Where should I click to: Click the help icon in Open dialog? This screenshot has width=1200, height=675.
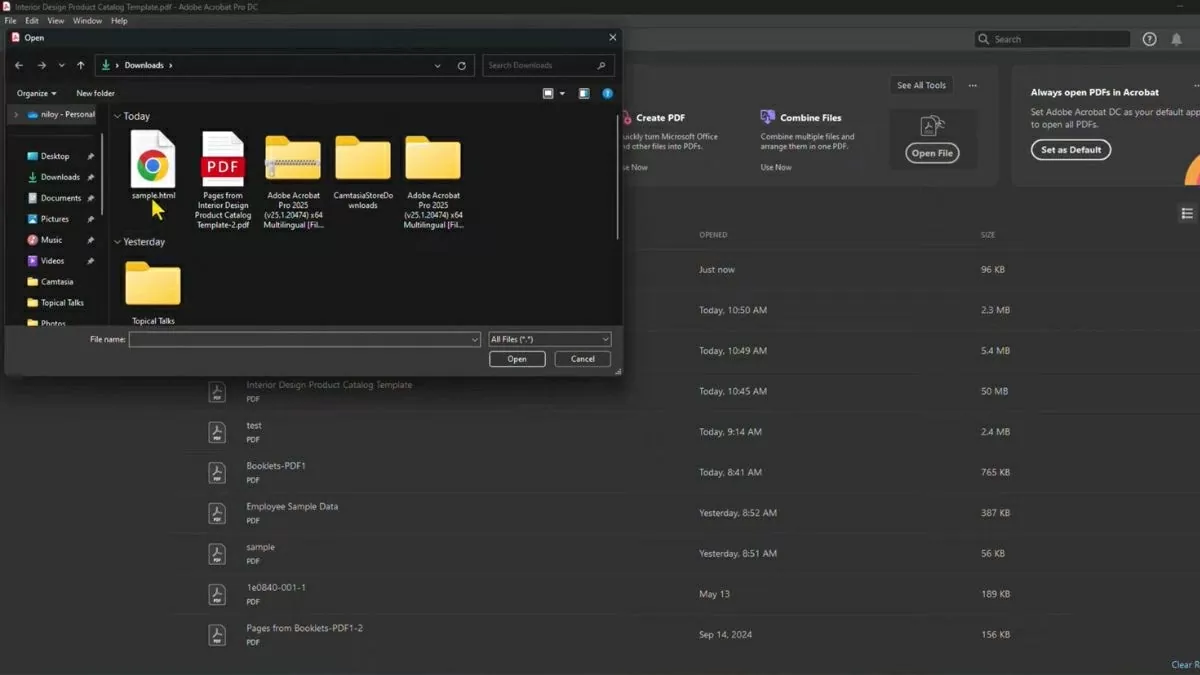tap(607, 94)
